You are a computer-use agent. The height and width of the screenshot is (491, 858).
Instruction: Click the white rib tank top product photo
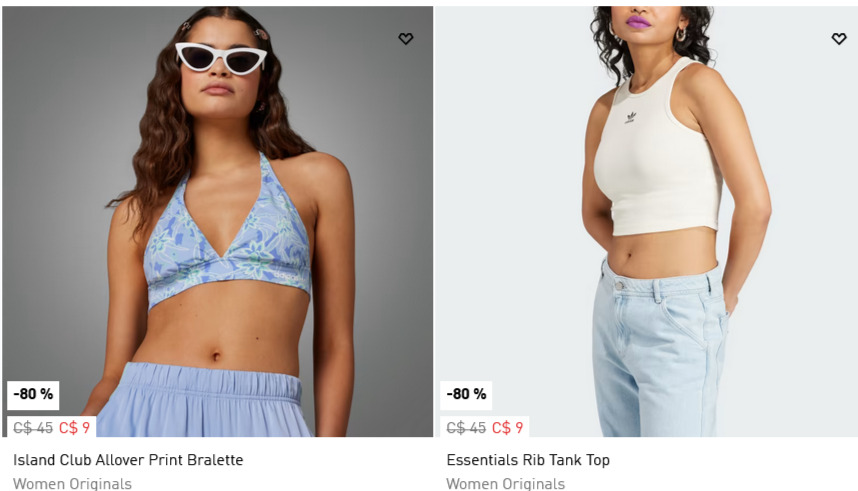click(x=646, y=221)
